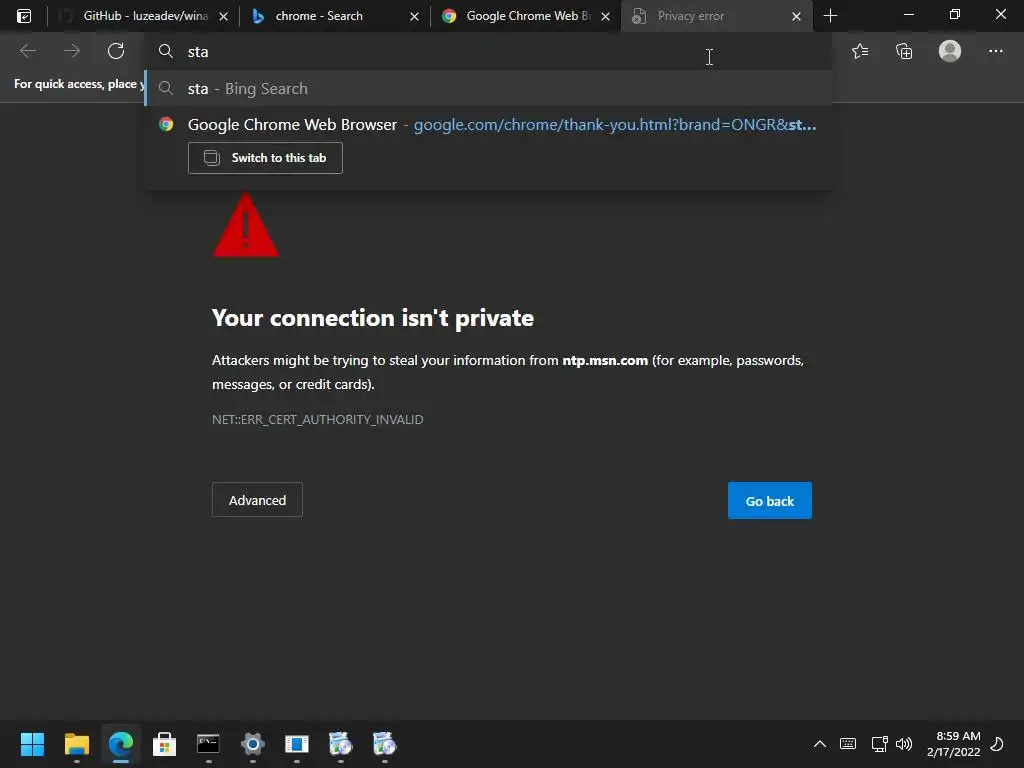
Task: Refresh the current page
Action: [x=116, y=51]
